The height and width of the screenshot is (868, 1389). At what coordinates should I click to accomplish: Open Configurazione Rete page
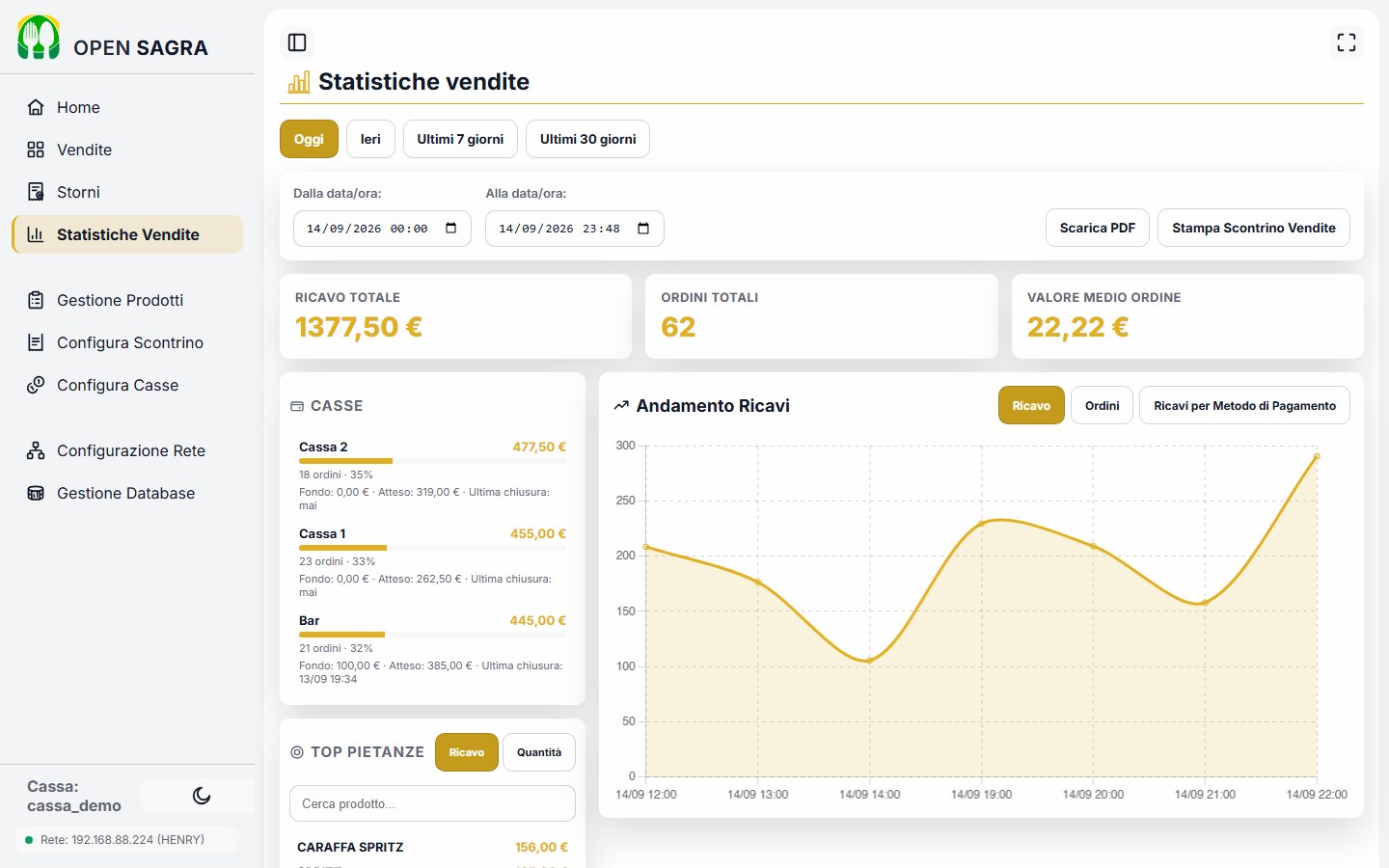(x=127, y=450)
